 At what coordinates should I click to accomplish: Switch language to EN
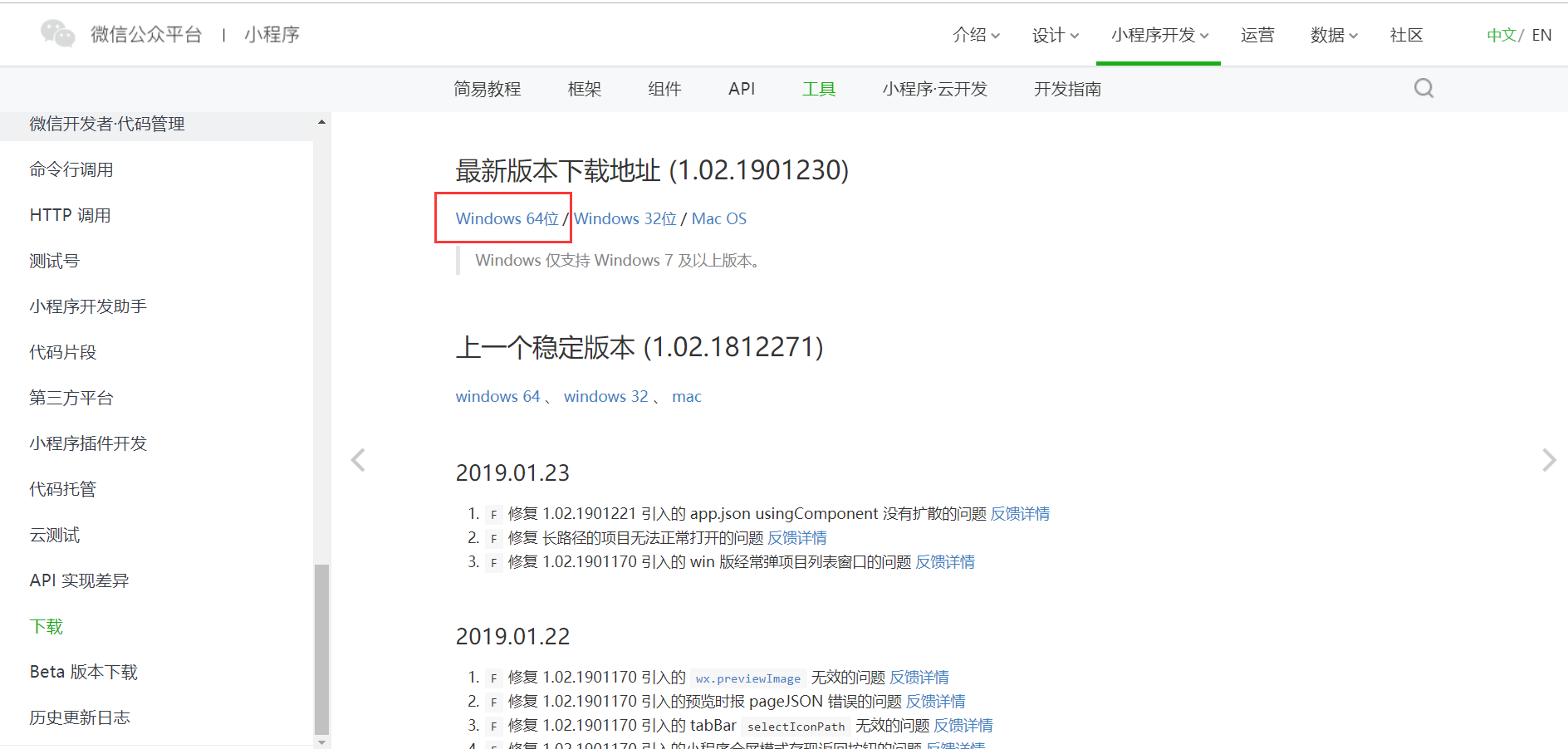pyautogui.click(x=1541, y=35)
